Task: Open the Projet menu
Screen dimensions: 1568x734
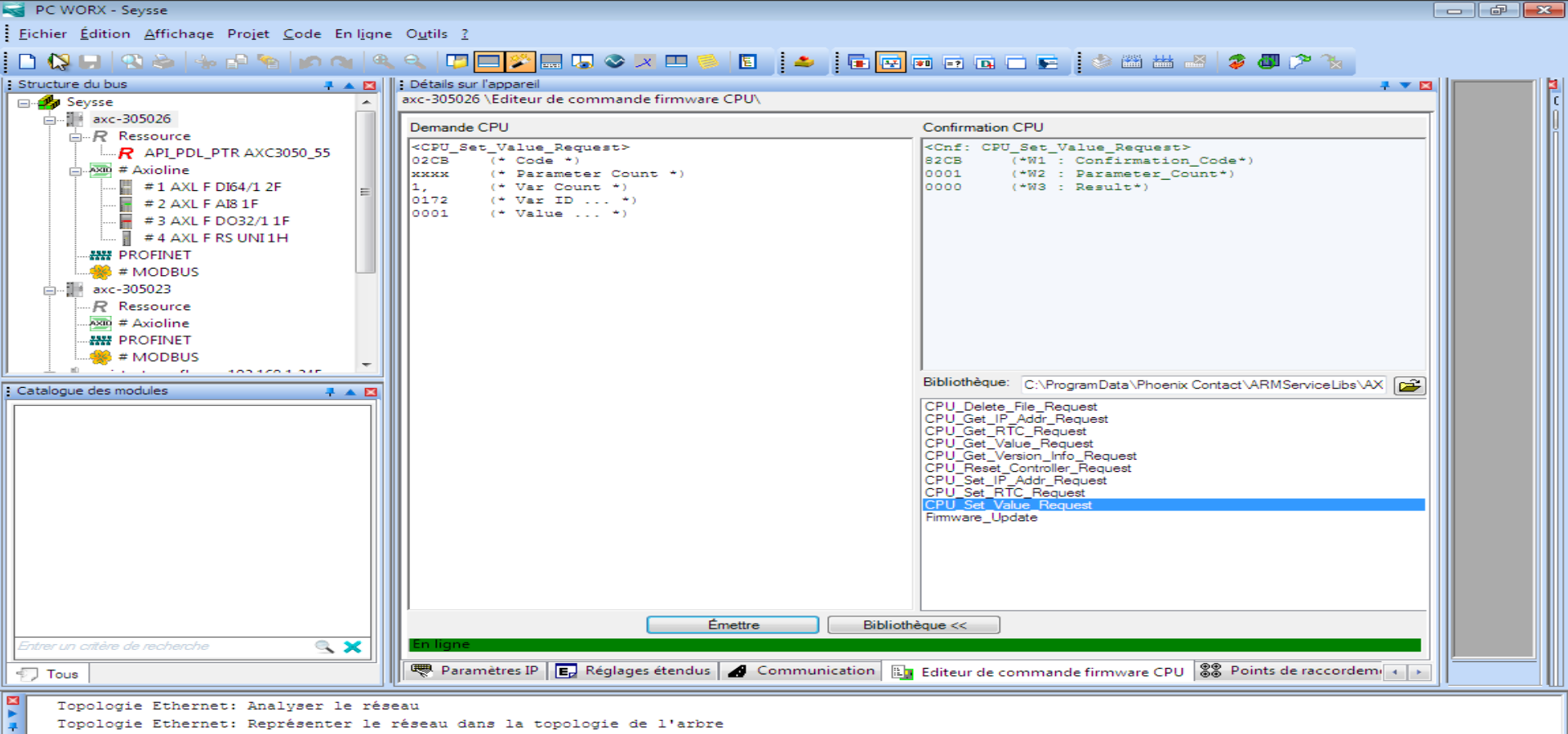Action: click(x=247, y=33)
